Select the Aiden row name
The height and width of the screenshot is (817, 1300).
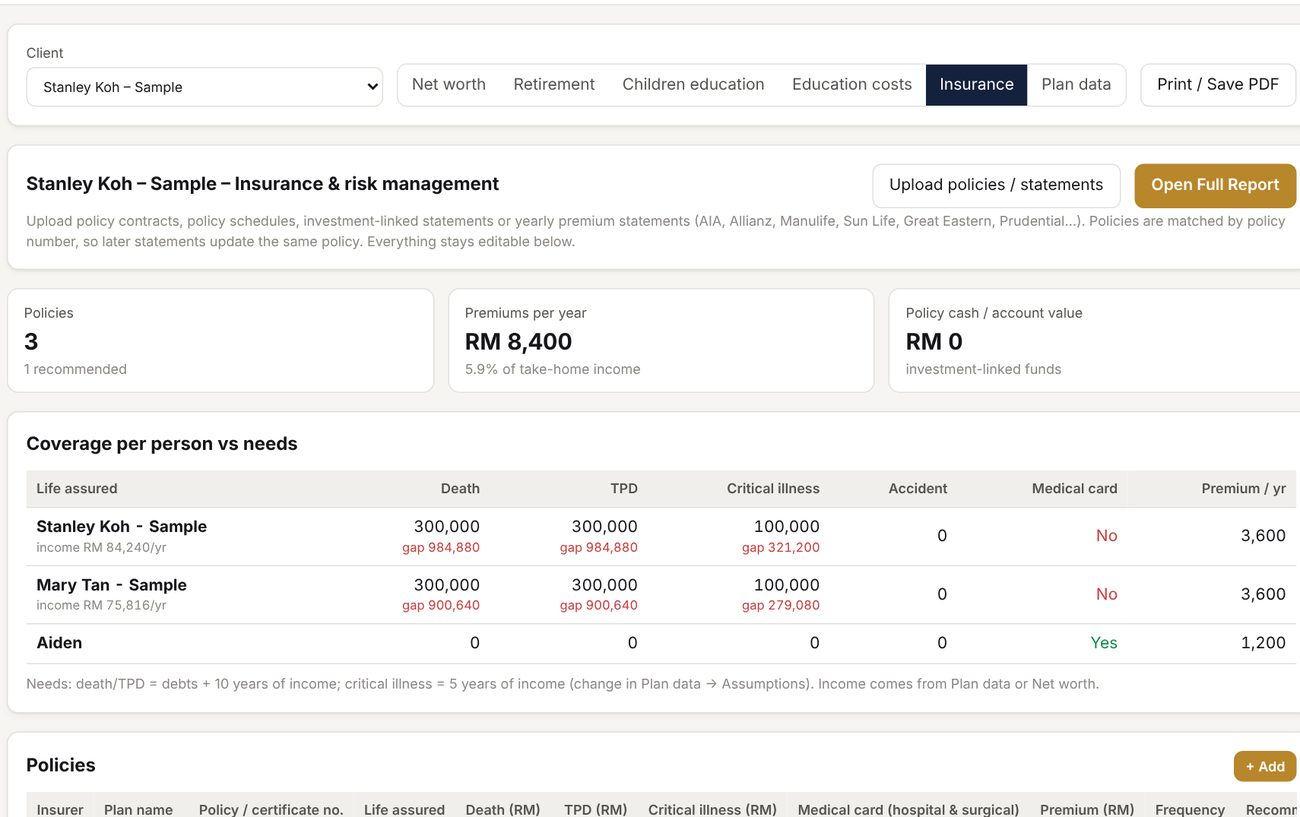(59, 643)
